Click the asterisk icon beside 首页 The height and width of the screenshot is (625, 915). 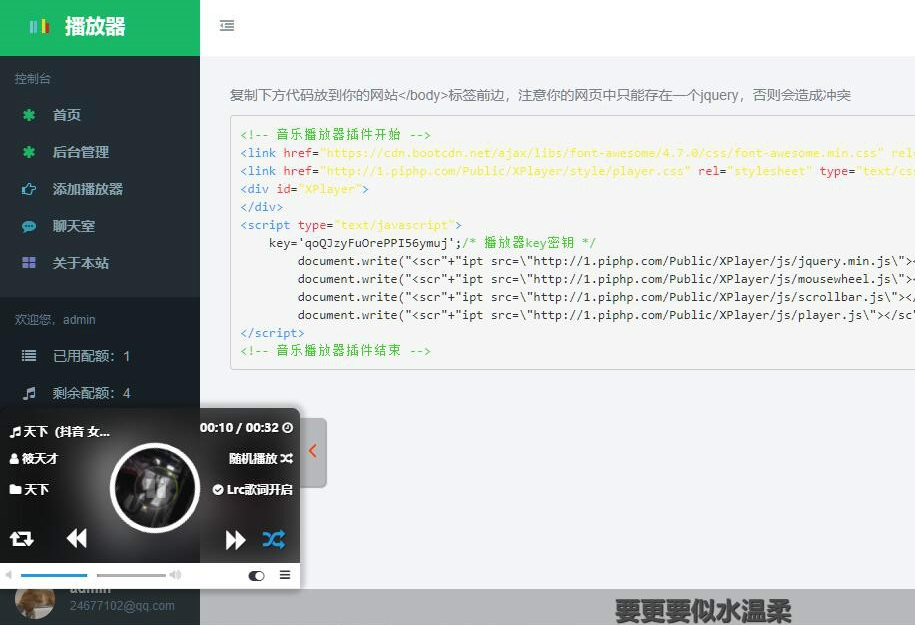[29, 115]
